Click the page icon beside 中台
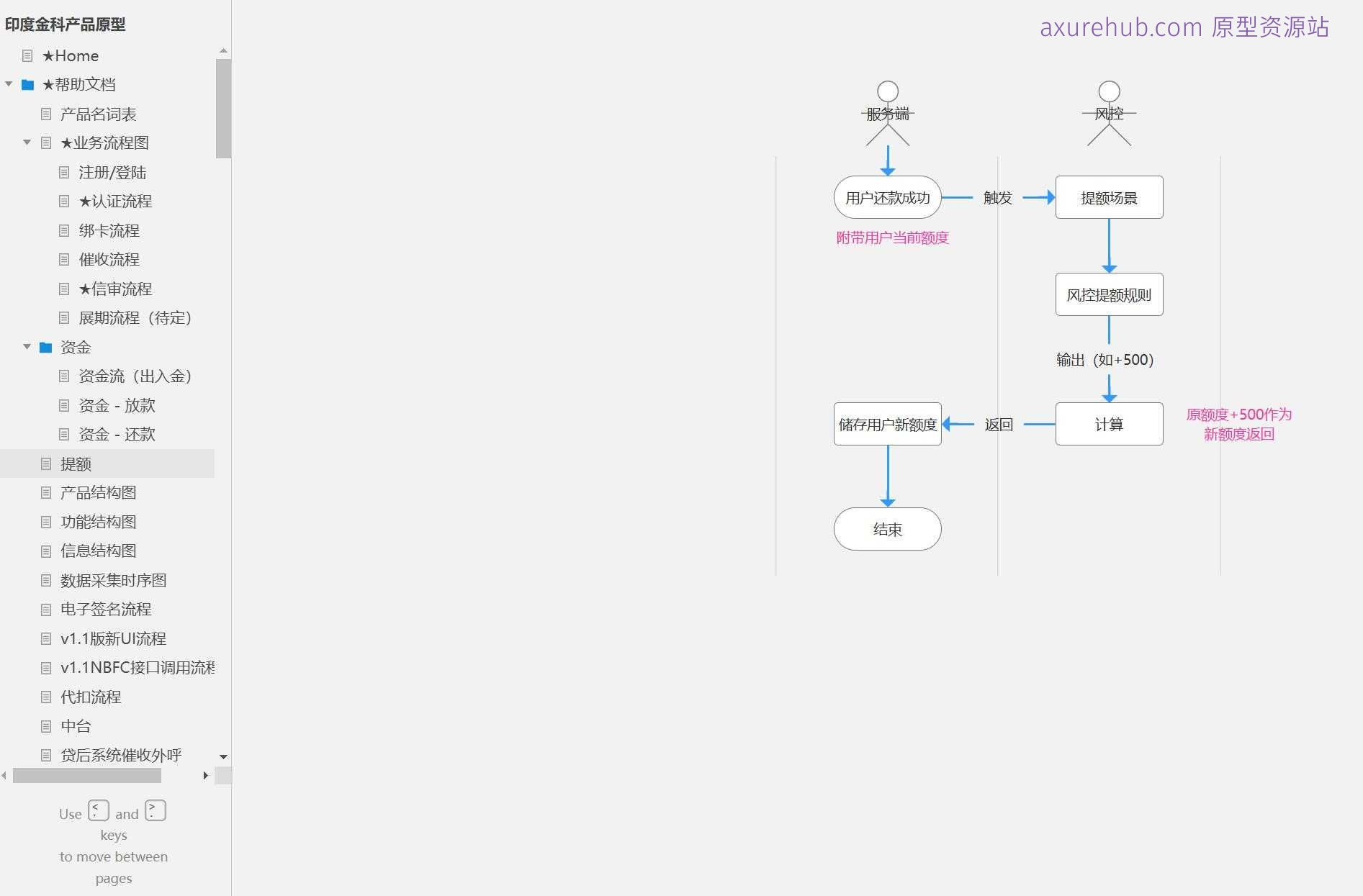Image resolution: width=1363 pixels, height=896 pixels. click(x=45, y=726)
